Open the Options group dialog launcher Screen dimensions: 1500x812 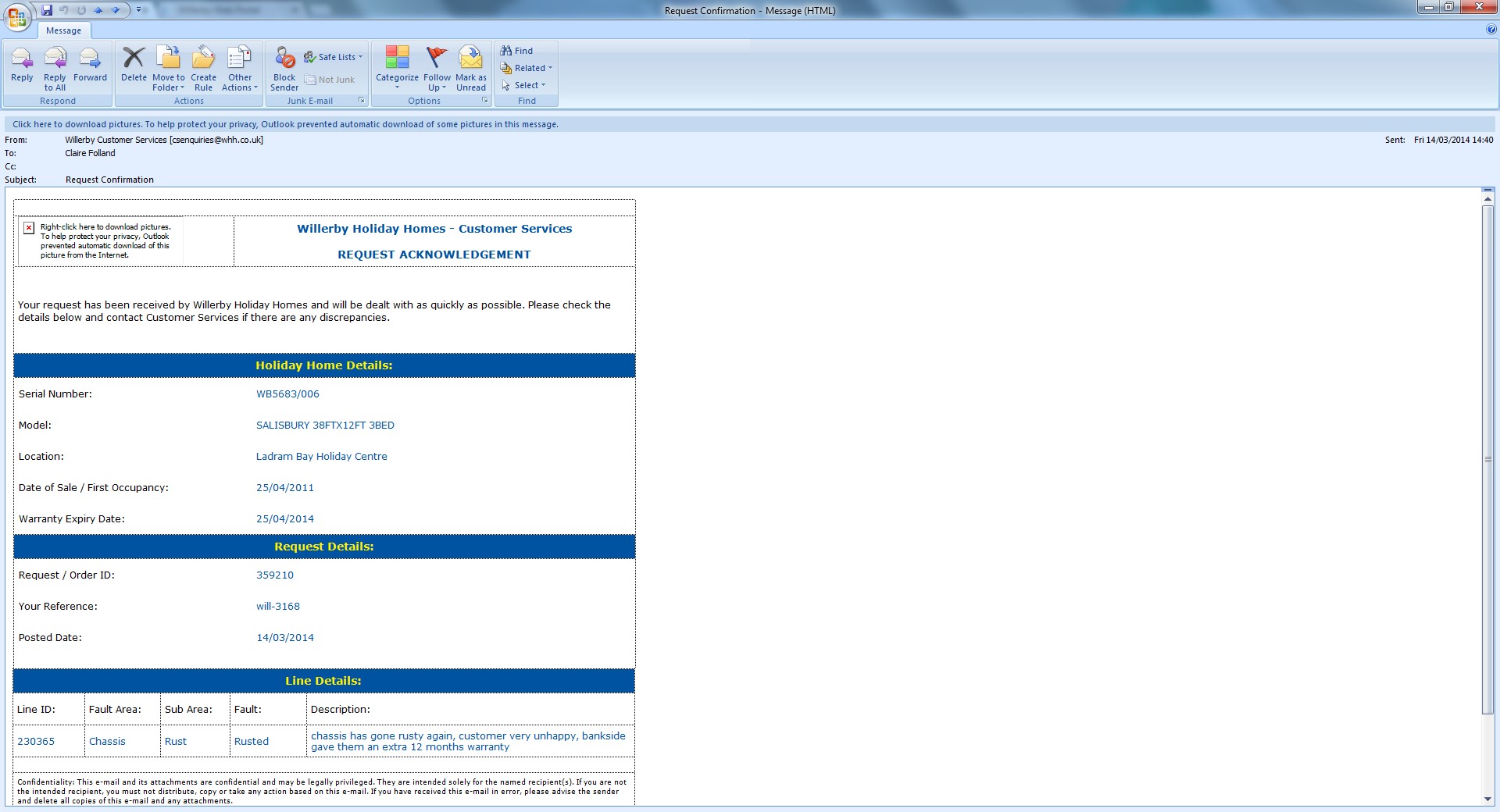coord(485,101)
